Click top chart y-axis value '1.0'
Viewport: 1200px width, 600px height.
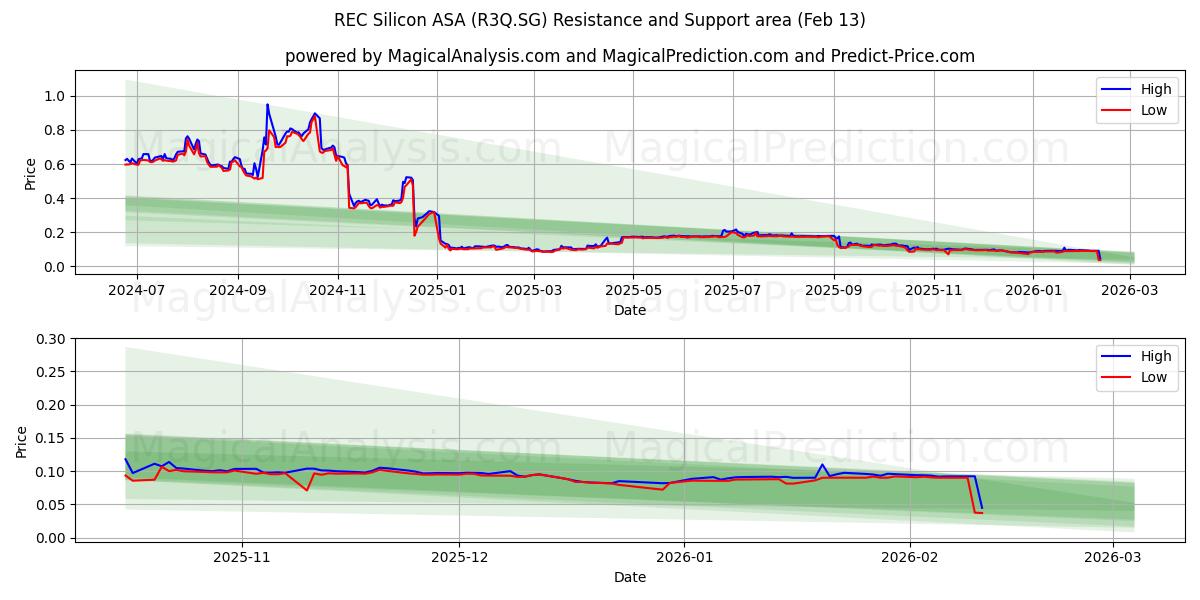pyautogui.click(x=56, y=96)
